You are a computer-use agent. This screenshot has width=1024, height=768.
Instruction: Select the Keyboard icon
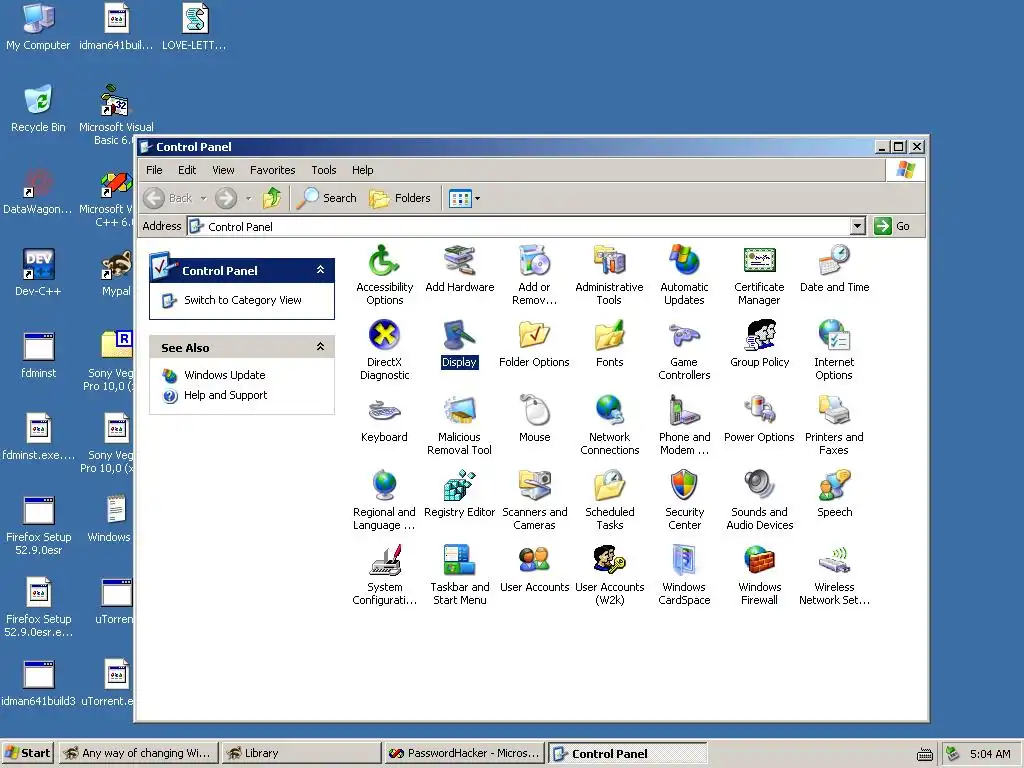[x=384, y=410]
